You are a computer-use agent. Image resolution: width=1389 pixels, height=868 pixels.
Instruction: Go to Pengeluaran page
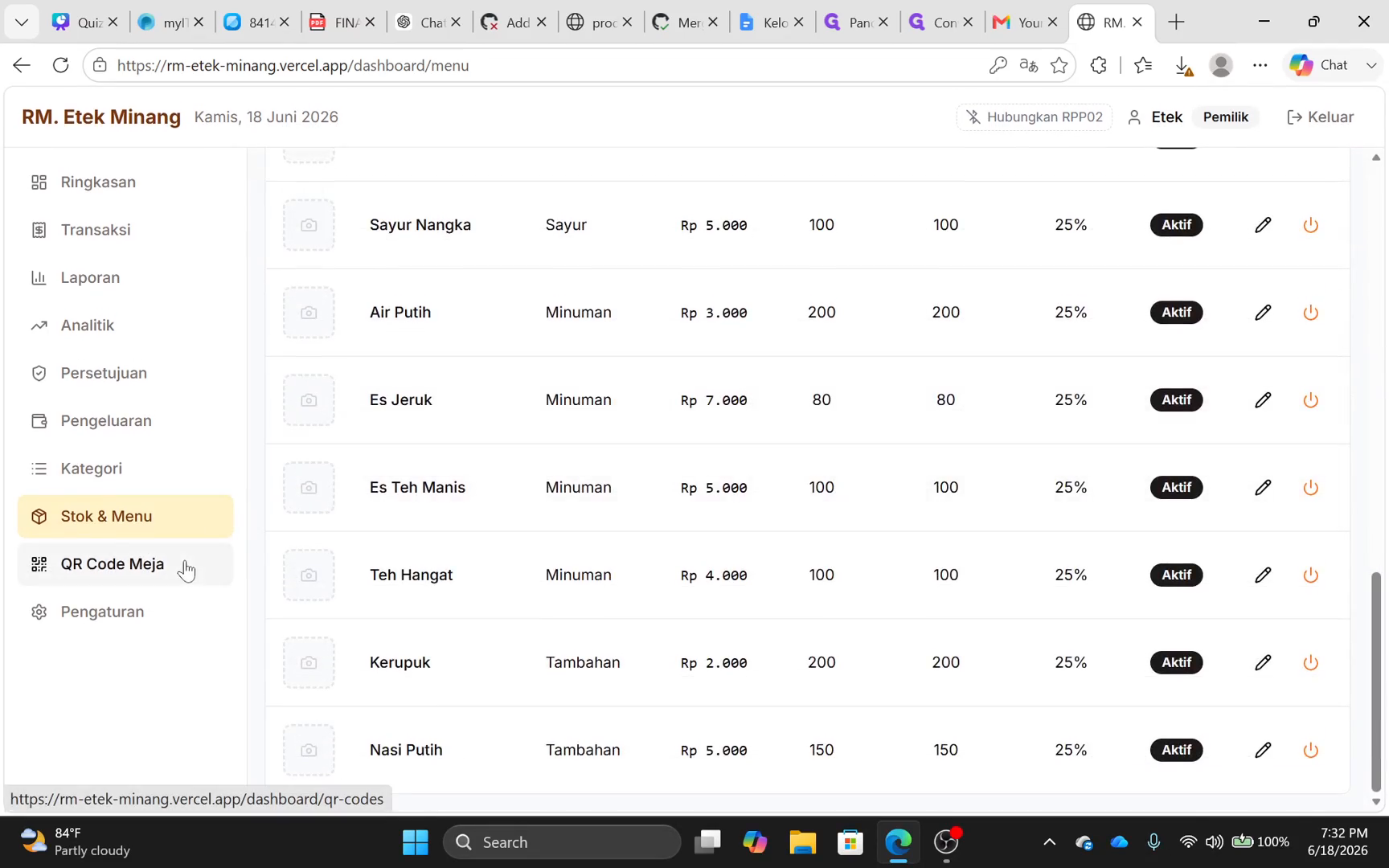tap(125, 421)
